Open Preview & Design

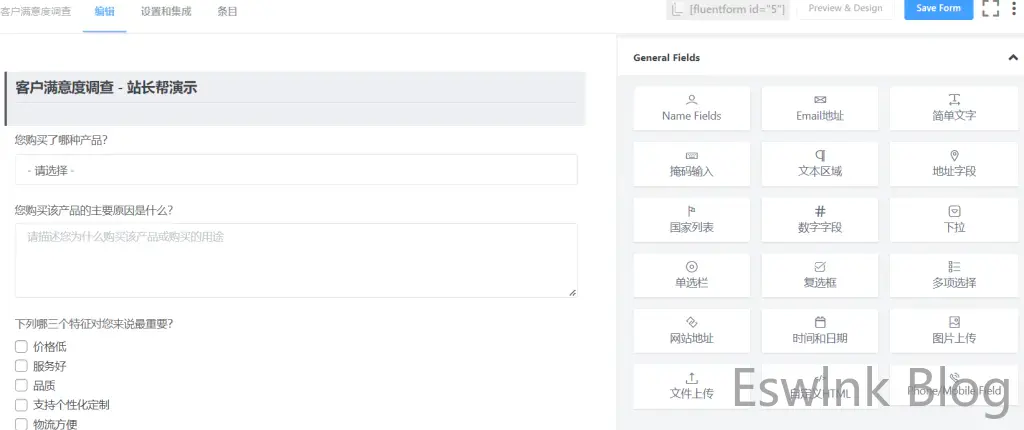tap(845, 9)
